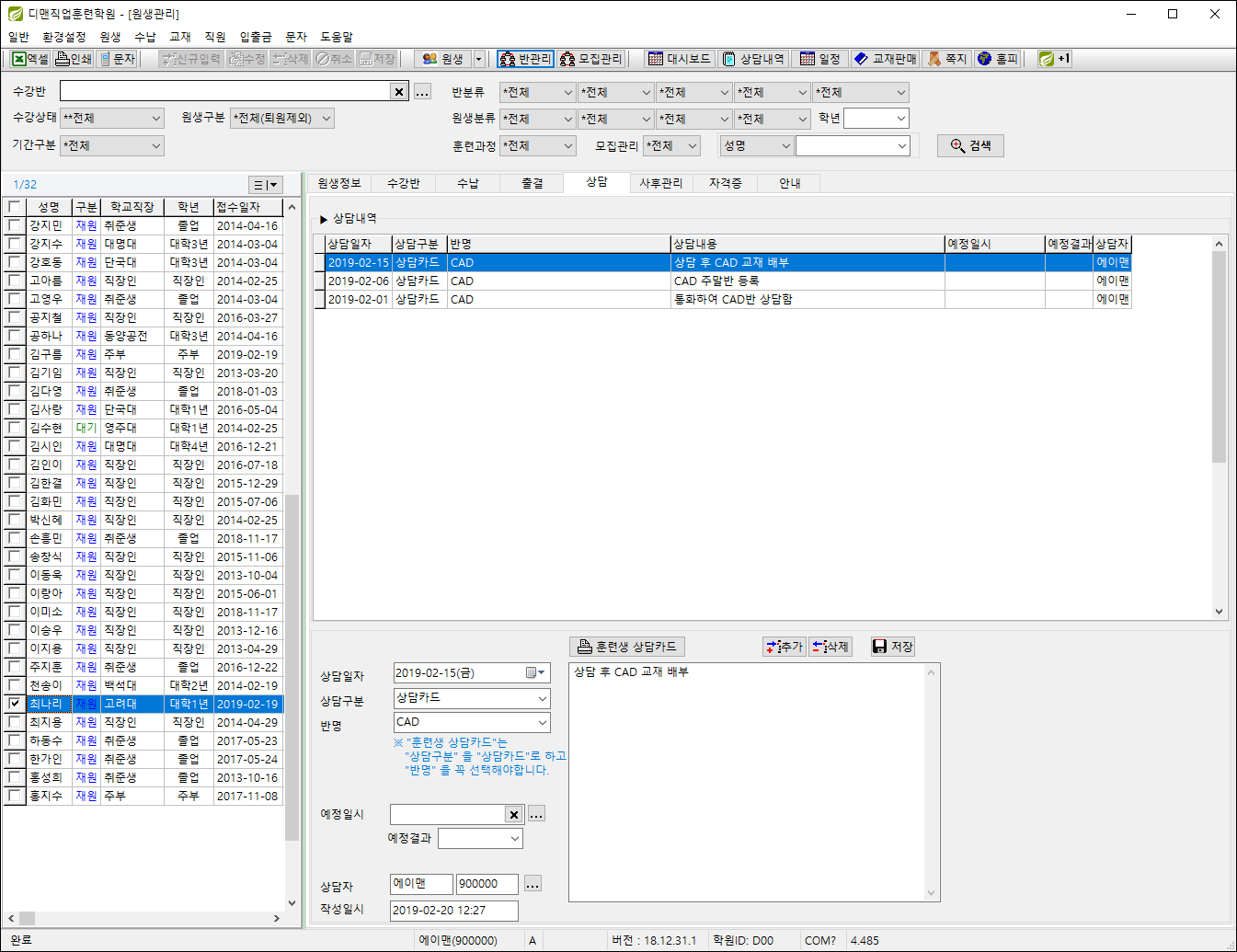1237x952 pixels.
Task: Sort by the 접수일자 column header
Action: tap(247, 207)
